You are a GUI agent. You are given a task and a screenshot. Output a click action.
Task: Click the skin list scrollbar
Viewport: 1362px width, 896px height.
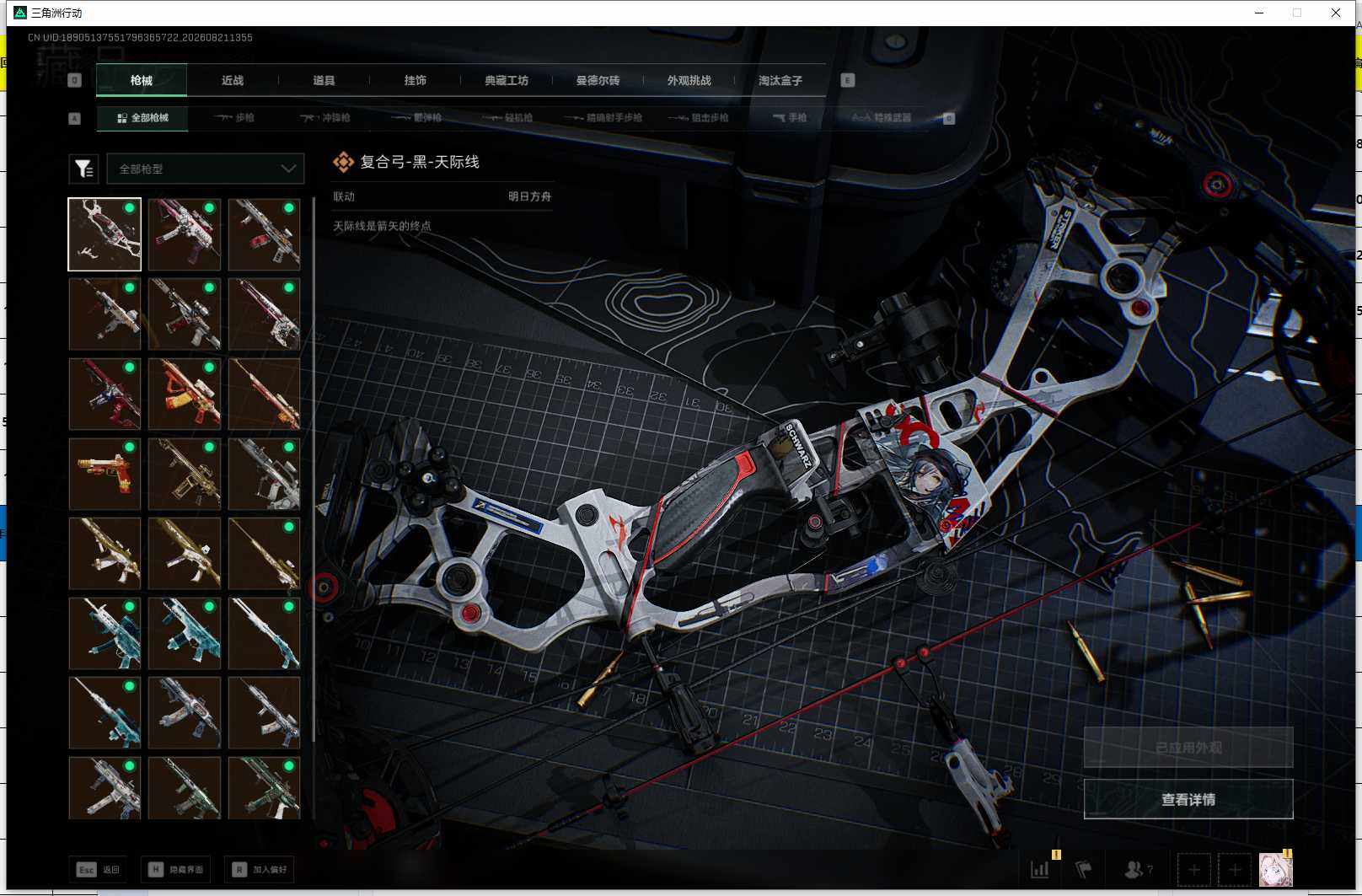314,469
